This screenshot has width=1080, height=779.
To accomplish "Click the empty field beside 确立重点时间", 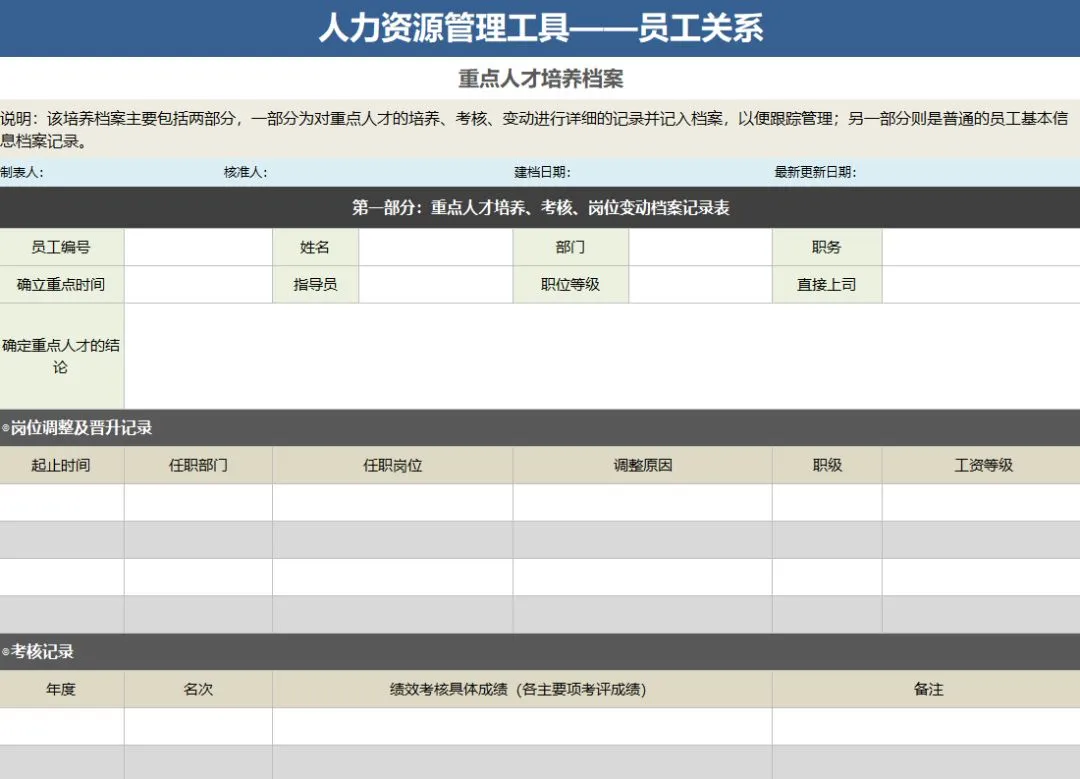I will tap(198, 284).
